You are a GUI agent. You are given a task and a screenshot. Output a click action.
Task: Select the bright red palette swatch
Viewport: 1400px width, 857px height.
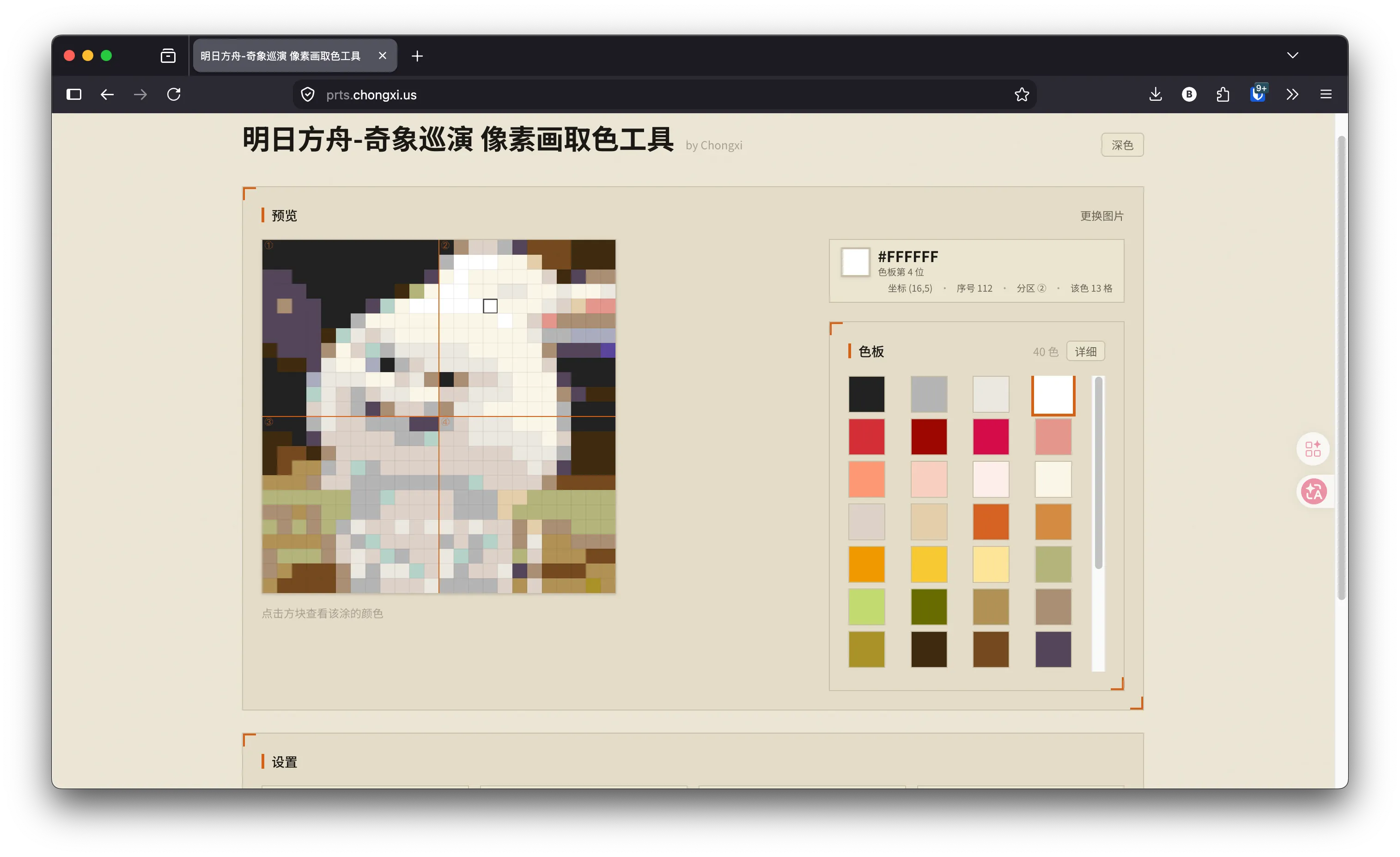tap(866, 436)
